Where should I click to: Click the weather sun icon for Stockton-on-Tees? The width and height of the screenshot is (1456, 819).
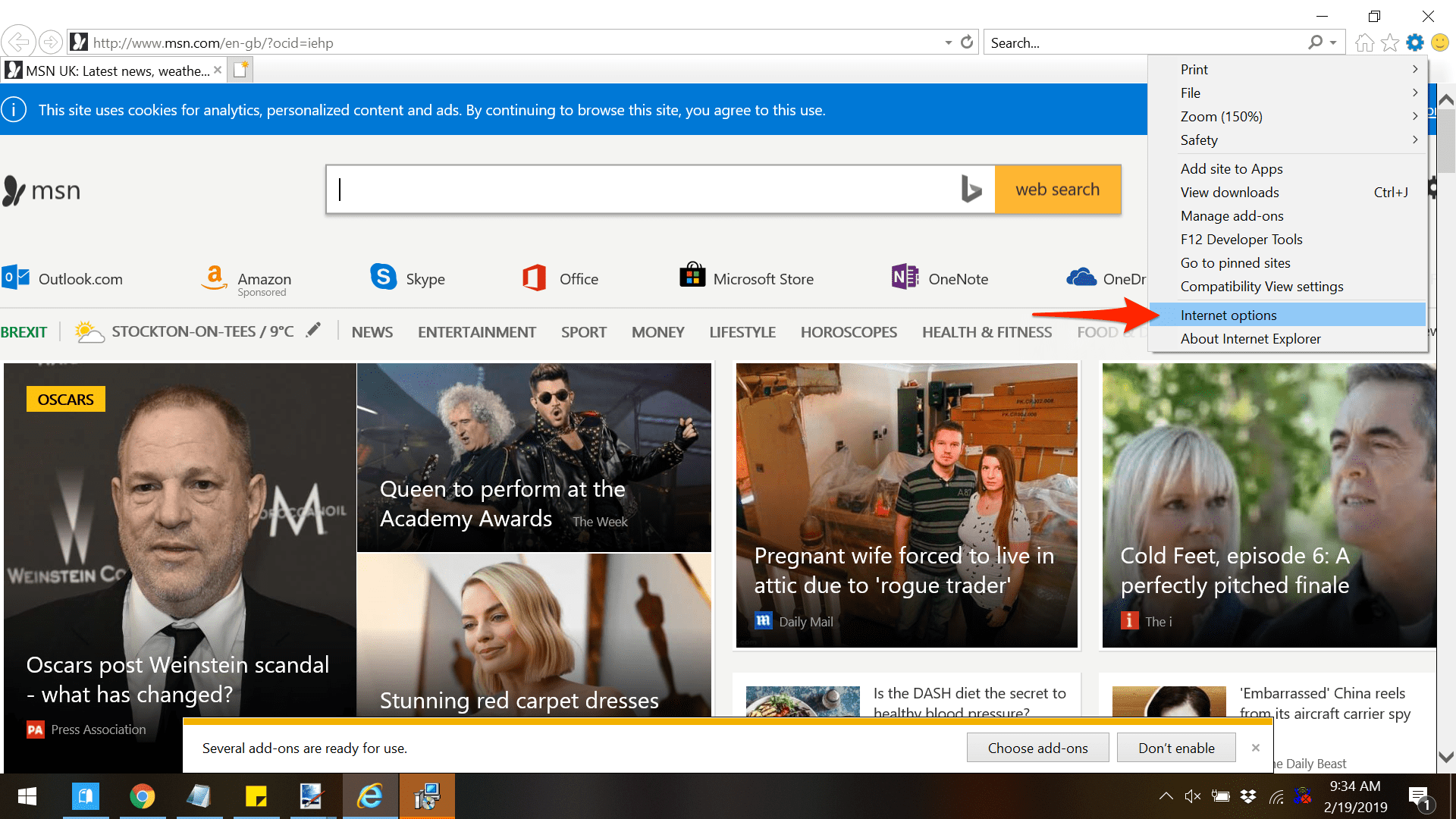89,331
